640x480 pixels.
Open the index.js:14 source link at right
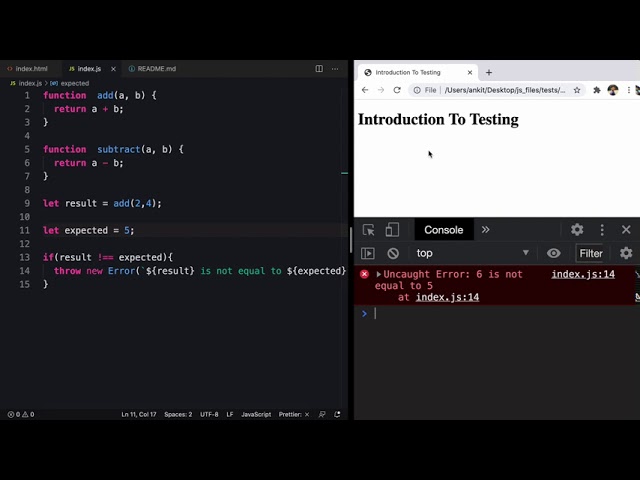tap(583, 274)
